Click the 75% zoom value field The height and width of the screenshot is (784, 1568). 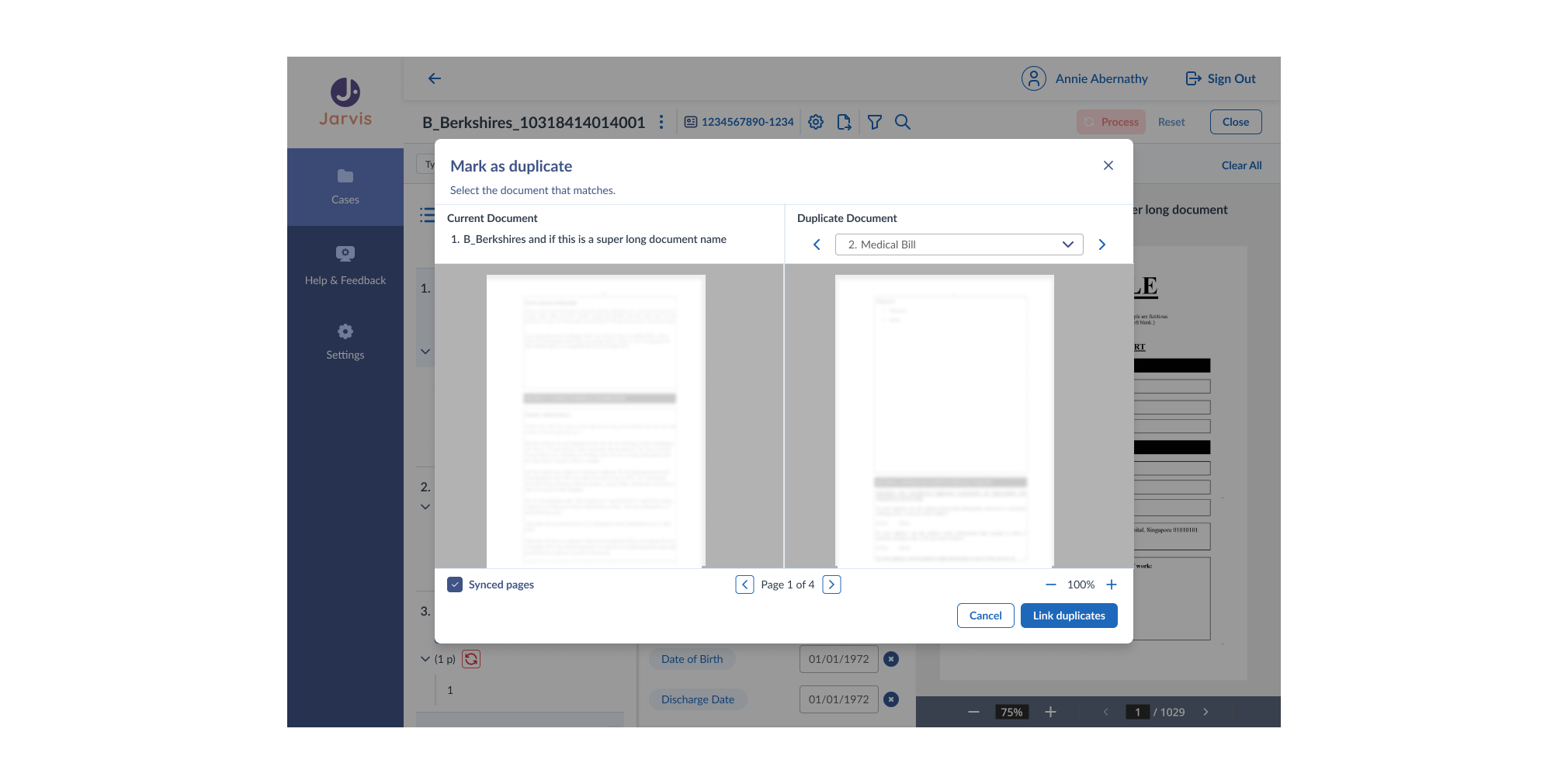click(1011, 712)
